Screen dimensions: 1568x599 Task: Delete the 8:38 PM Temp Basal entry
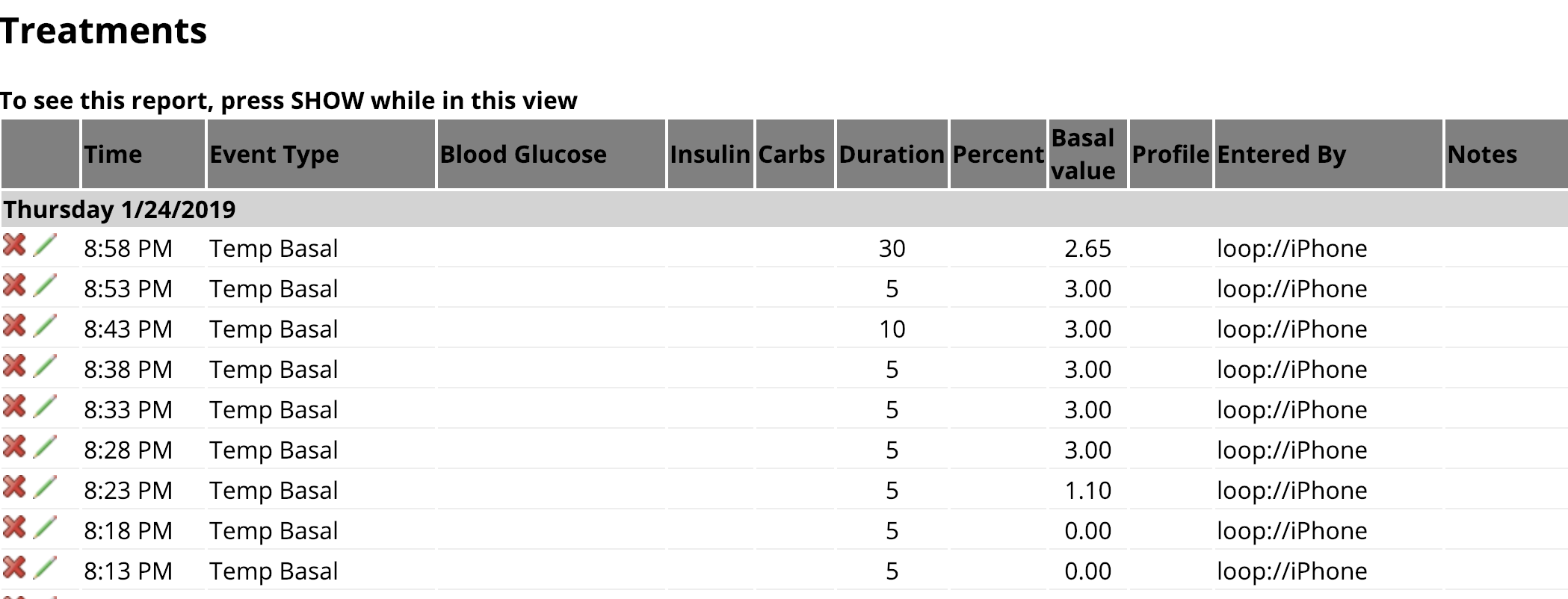[15, 366]
